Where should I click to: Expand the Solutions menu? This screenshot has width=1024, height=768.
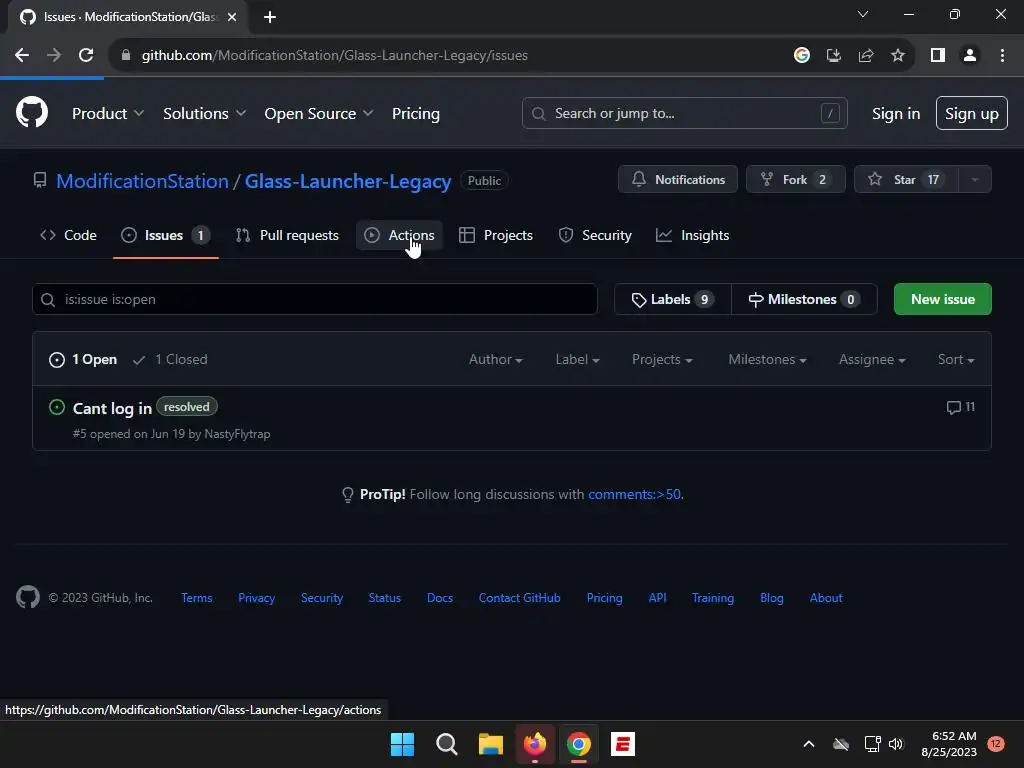[x=204, y=114]
